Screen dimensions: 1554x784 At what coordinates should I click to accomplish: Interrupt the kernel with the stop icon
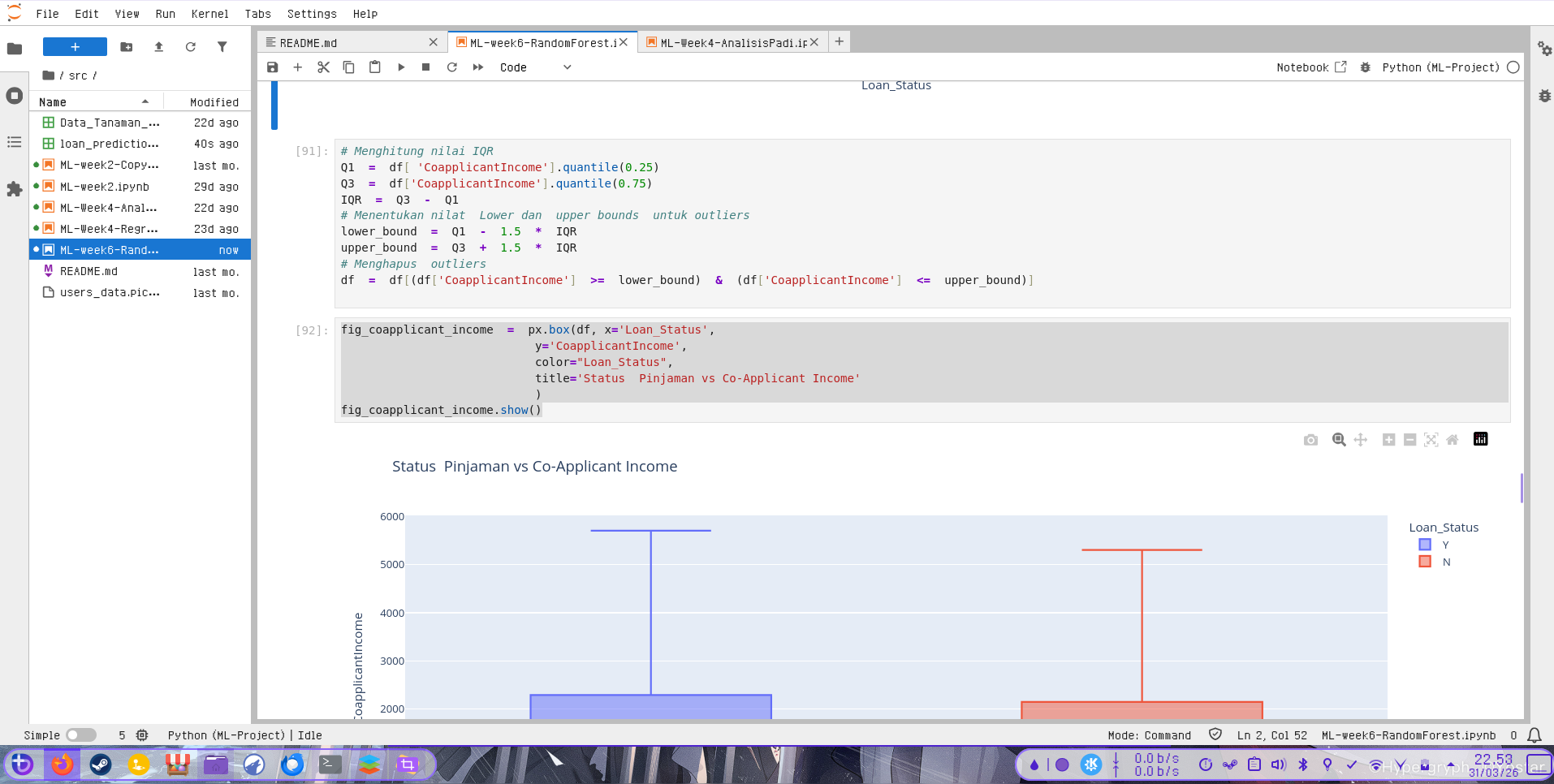point(426,67)
